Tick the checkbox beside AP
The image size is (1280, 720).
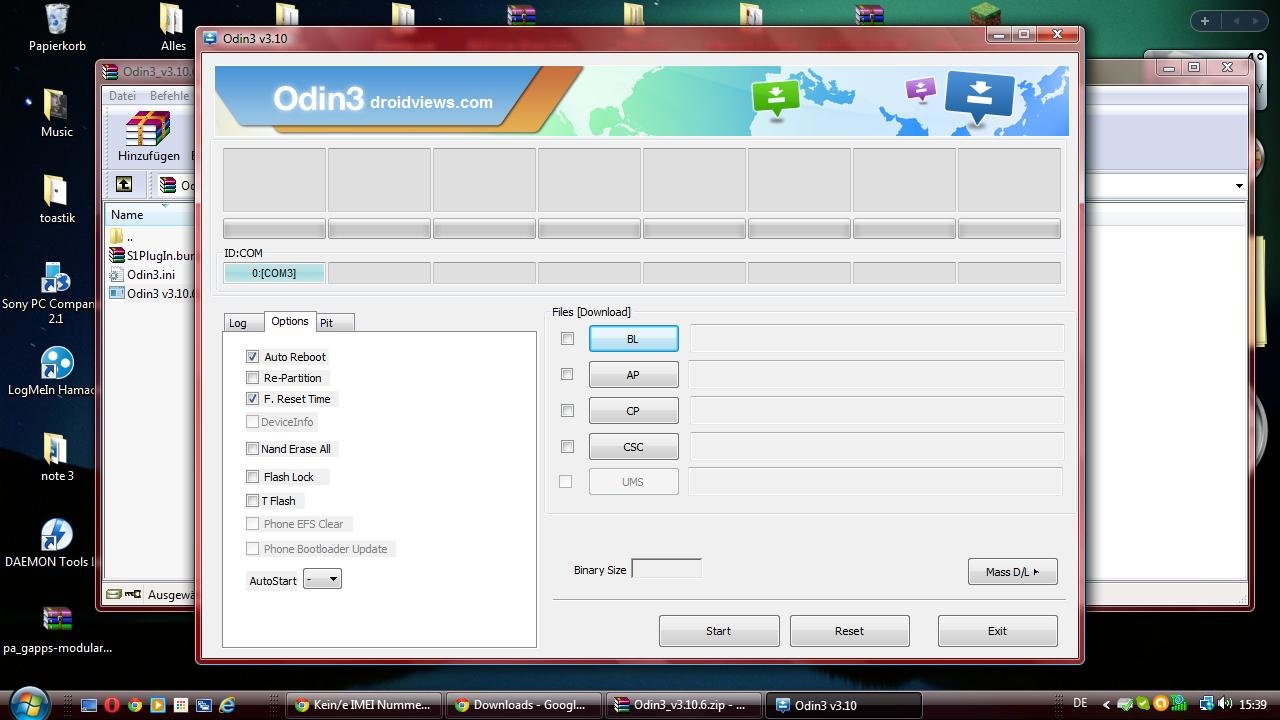tap(567, 374)
